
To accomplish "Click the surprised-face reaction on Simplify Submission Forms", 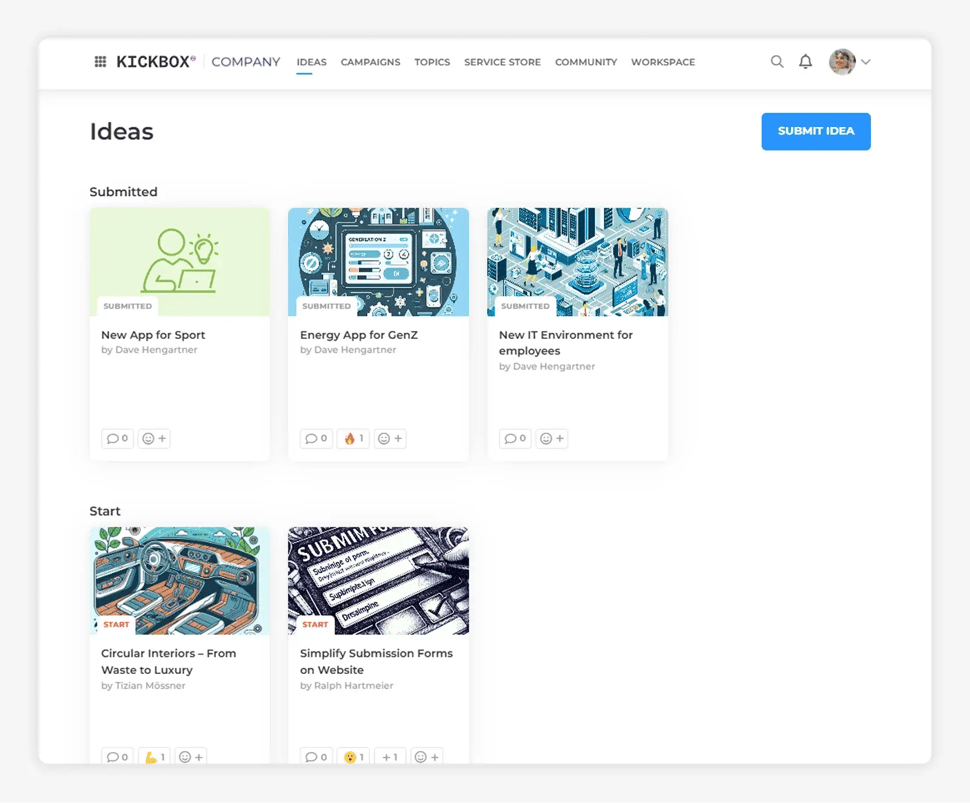I will (x=352, y=757).
